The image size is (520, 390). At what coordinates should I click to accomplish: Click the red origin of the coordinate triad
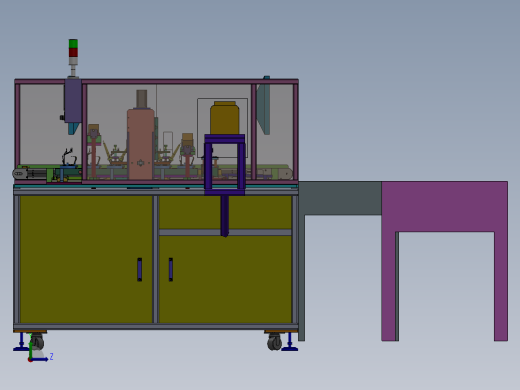point(30,360)
